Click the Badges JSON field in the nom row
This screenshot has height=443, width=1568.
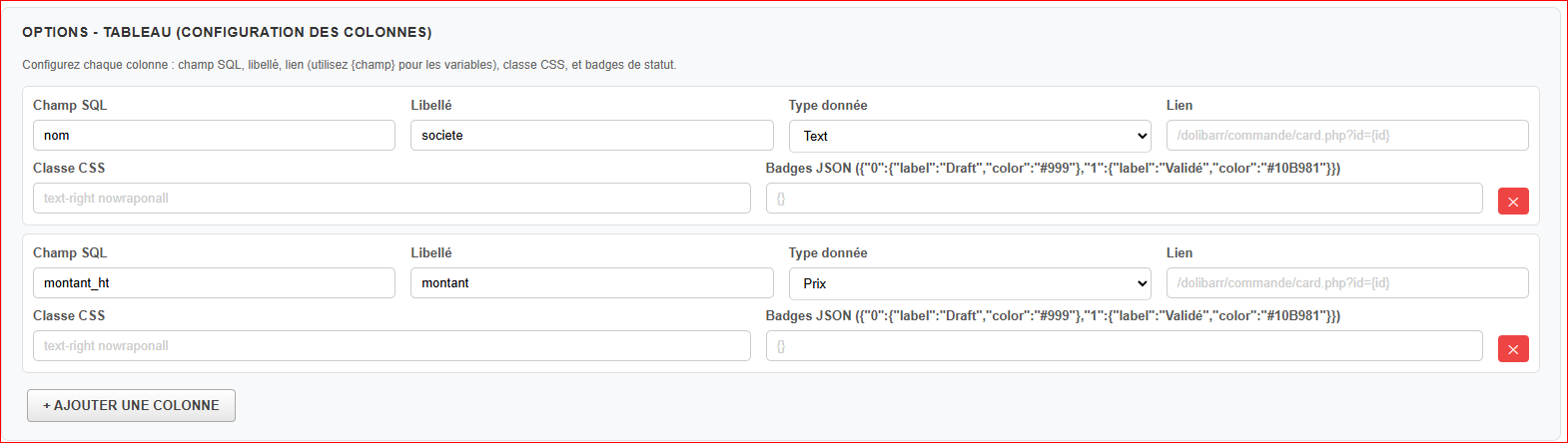tap(1124, 199)
